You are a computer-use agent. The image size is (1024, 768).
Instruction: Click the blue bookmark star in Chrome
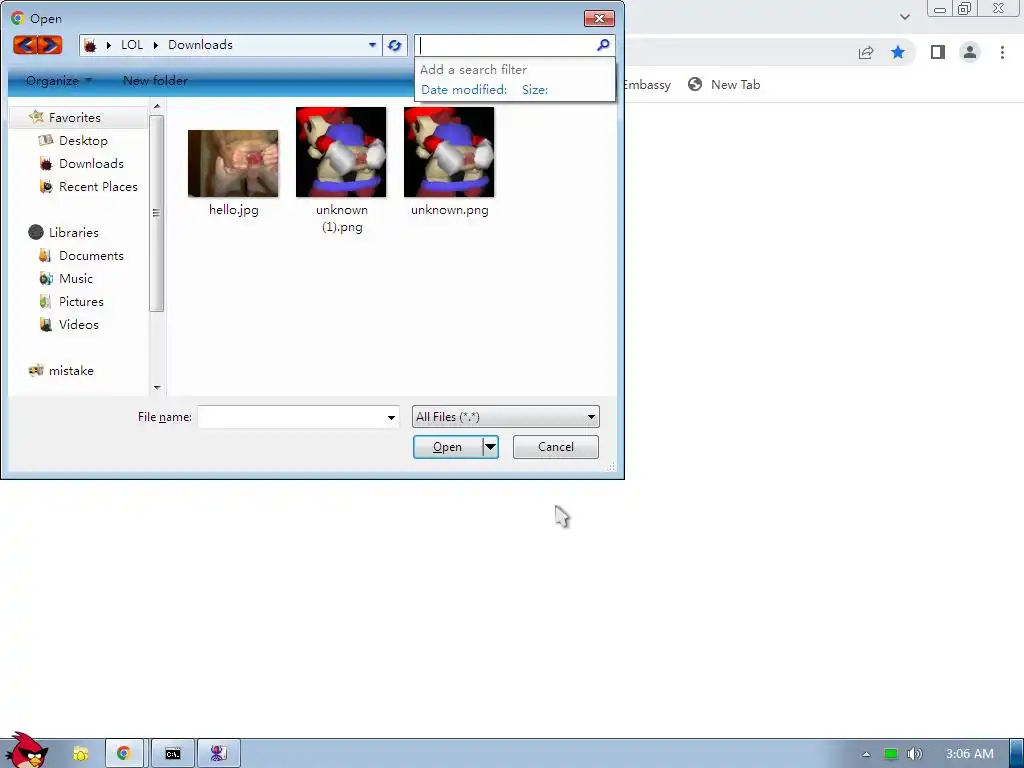(898, 52)
